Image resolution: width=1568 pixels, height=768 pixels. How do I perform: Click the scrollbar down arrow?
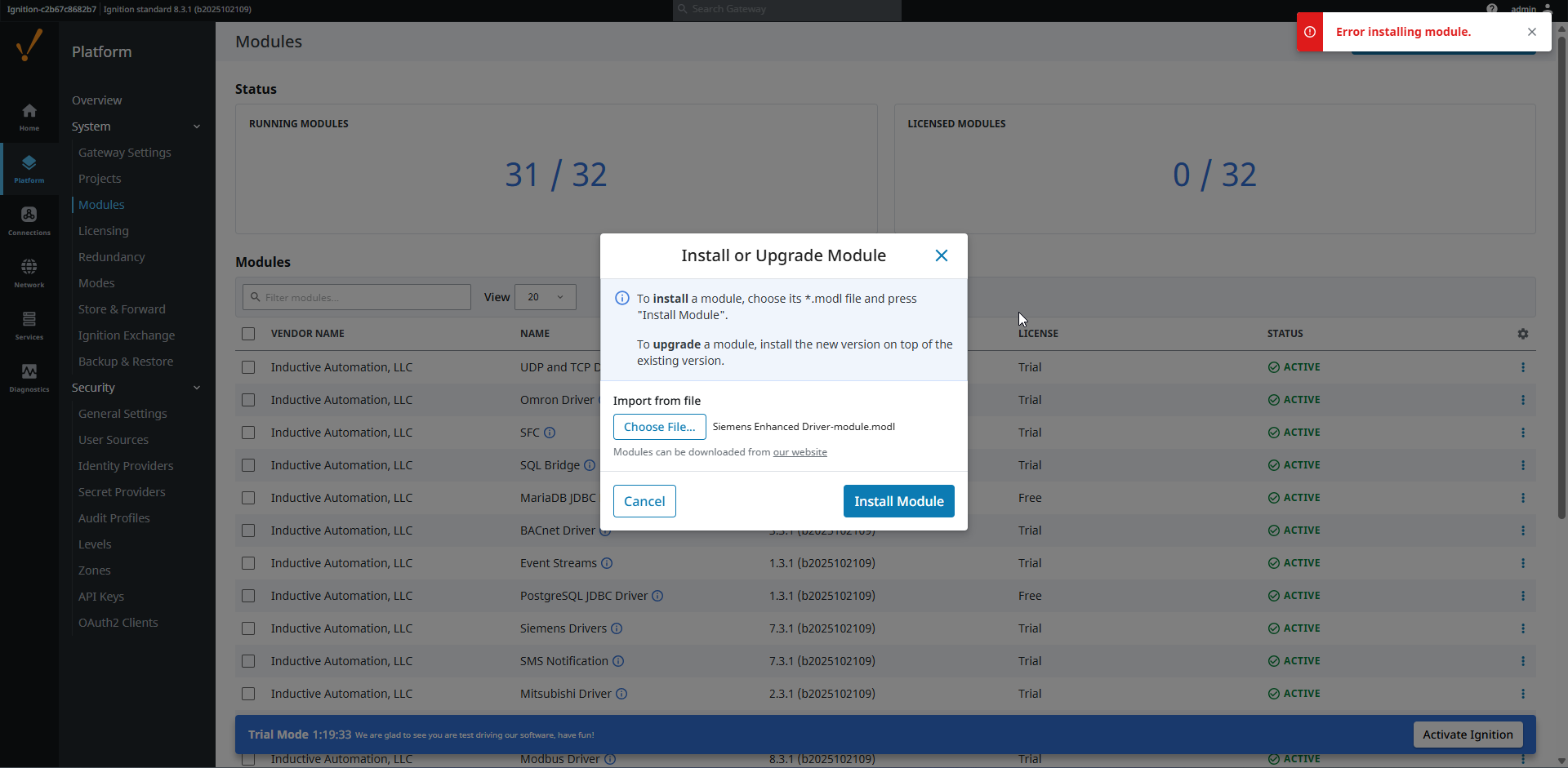click(x=1561, y=761)
